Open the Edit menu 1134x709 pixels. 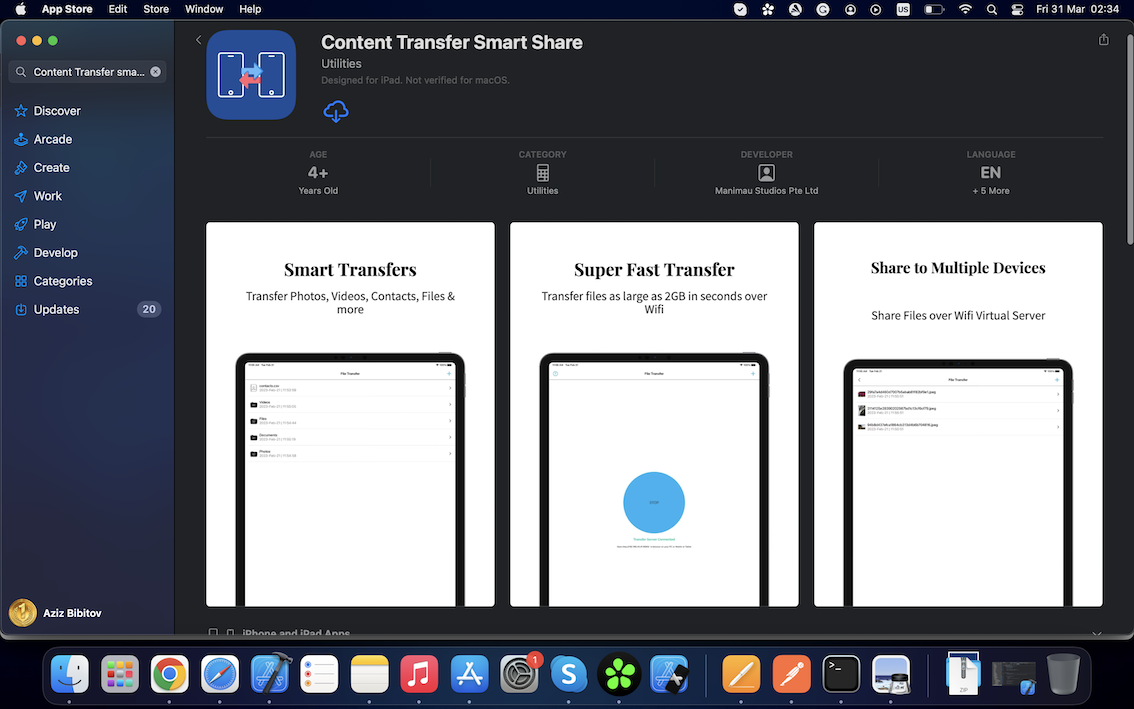click(117, 9)
